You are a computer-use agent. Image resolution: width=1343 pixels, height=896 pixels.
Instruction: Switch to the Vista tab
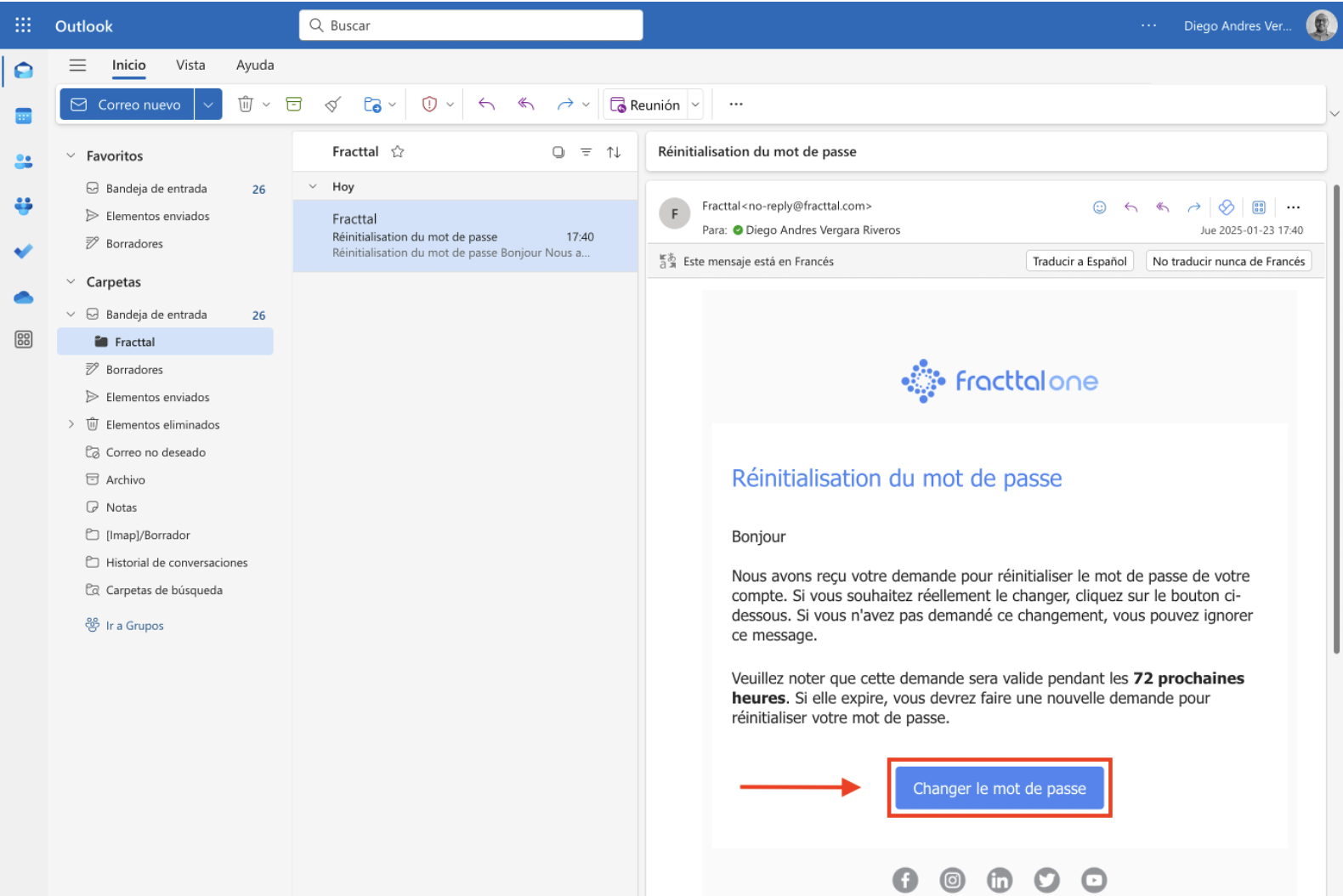tap(190, 65)
